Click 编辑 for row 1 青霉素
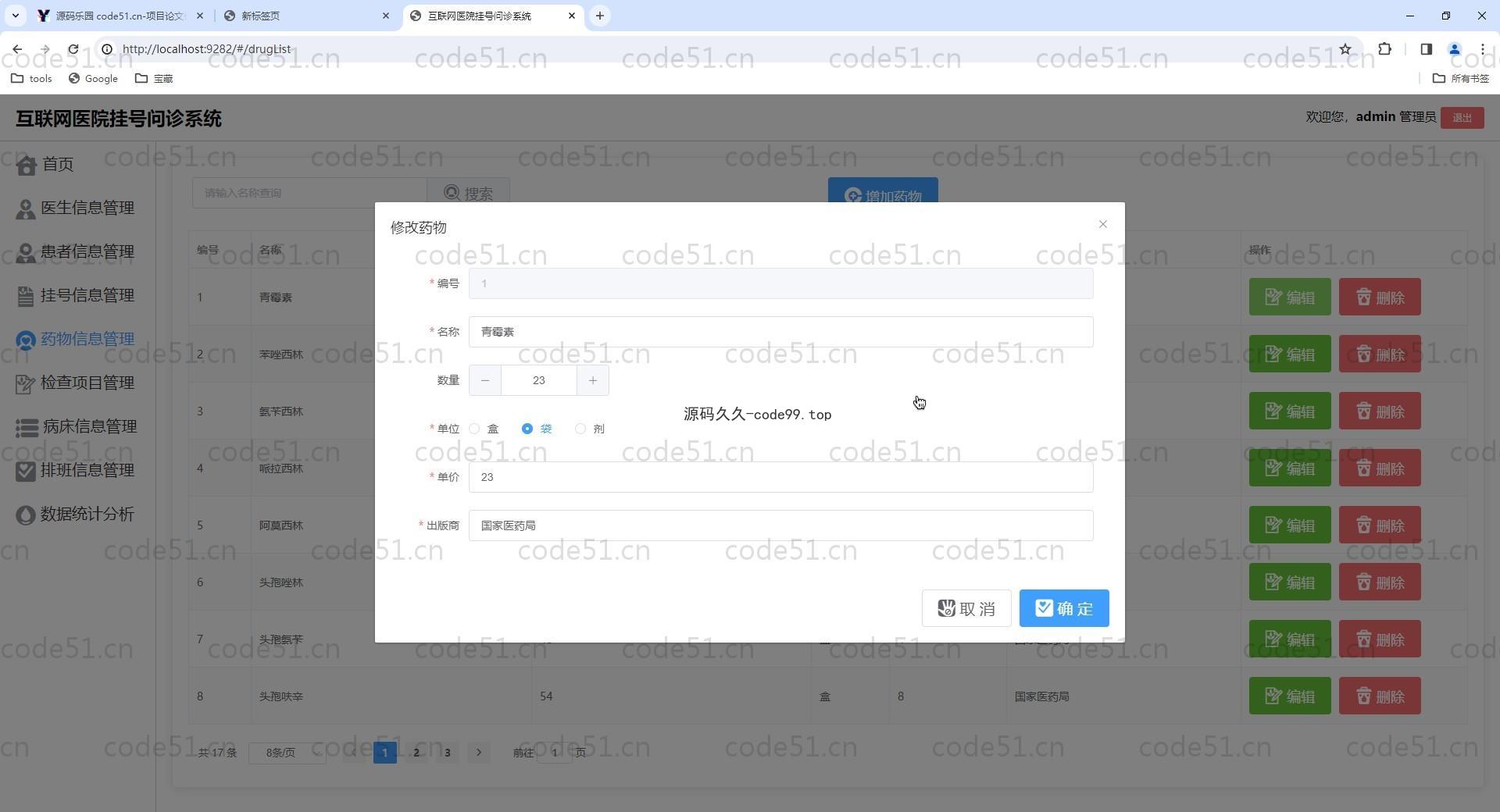Viewport: 1500px width, 812px height. (1289, 297)
